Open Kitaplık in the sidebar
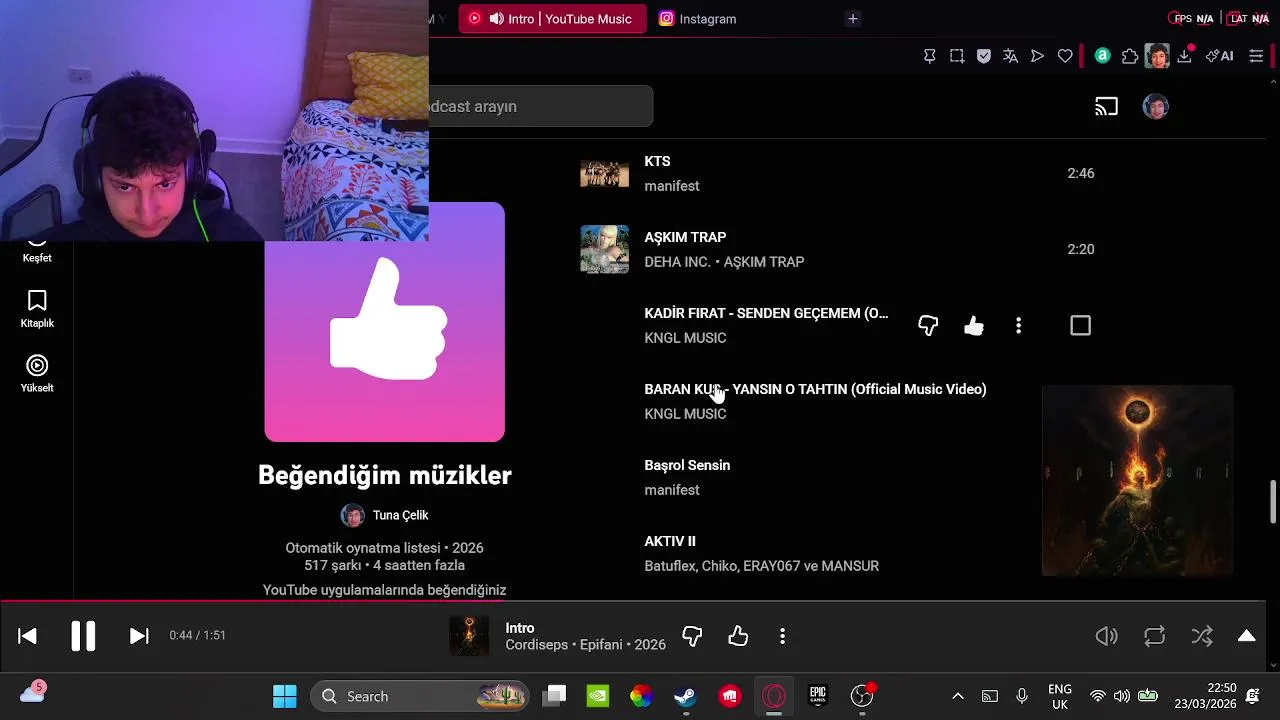 click(37, 309)
